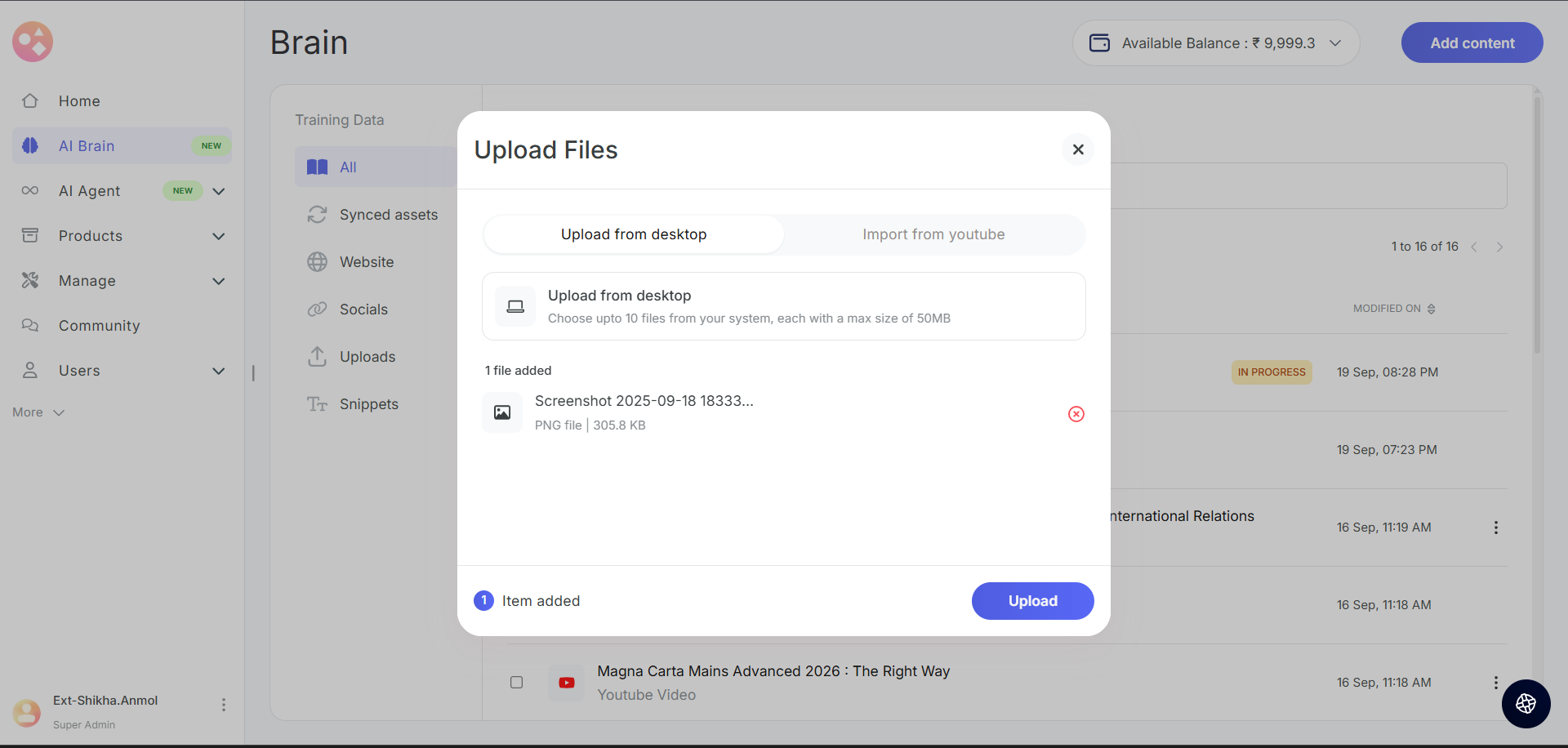
Task: Click the laptop icon in upload area
Action: (515, 306)
